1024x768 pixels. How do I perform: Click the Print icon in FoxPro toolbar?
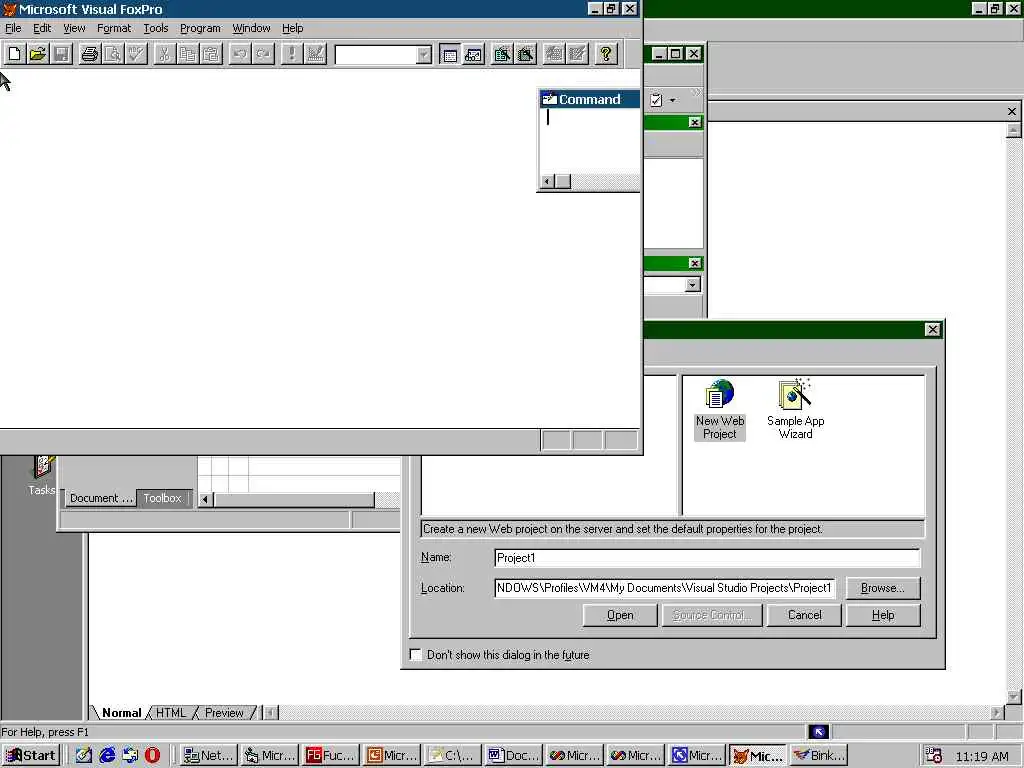click(89, 54)
